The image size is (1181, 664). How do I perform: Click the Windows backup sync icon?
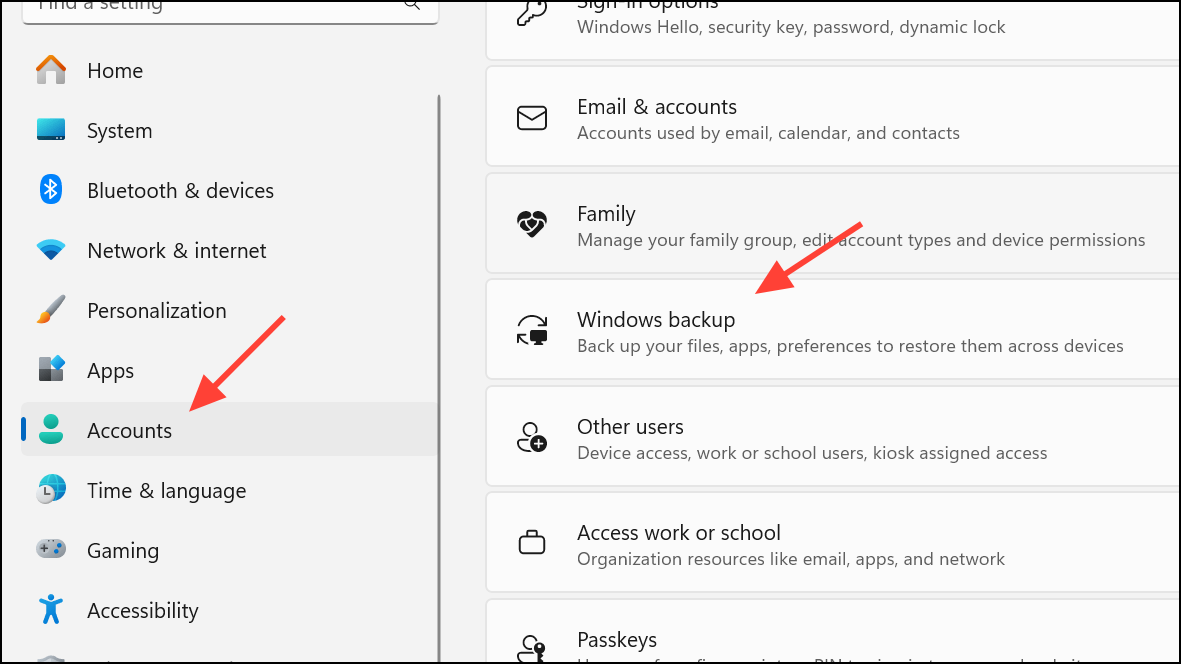pyautogui.click(x=532, y=330)
